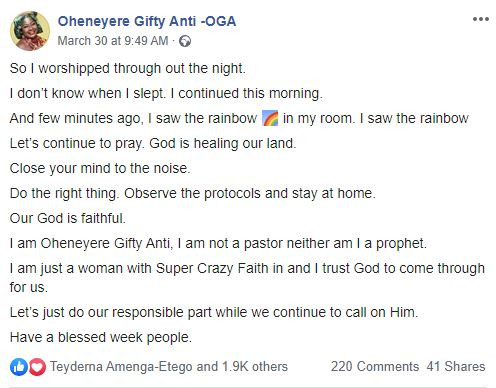Open the Oheneyere Gifty Anti -OGA profile name
496x388 pixels.
tap(147, 21)
